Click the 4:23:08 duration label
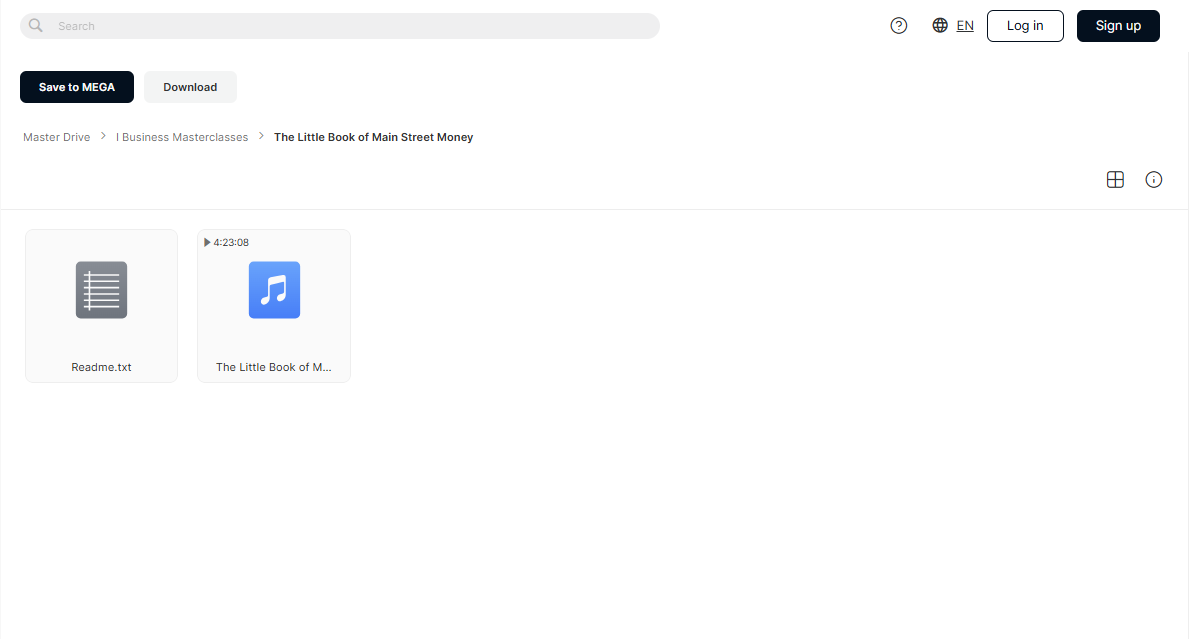The width and height of the screenshot is (1189, 639). [x=231, y=243]
